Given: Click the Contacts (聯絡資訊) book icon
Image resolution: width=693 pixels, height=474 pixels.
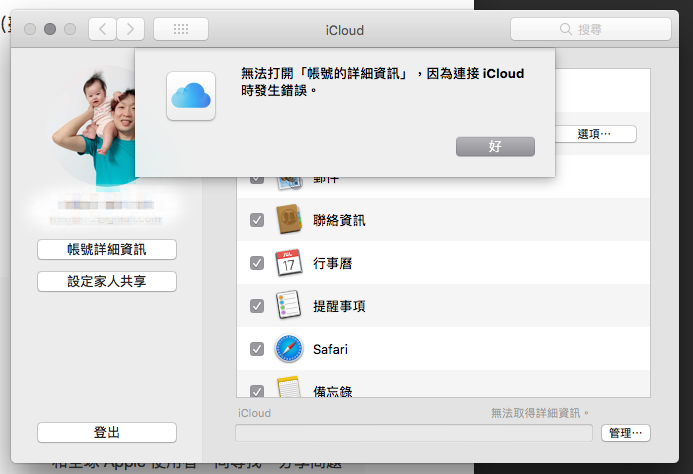Looking at the screenshot, I should 288,220.
